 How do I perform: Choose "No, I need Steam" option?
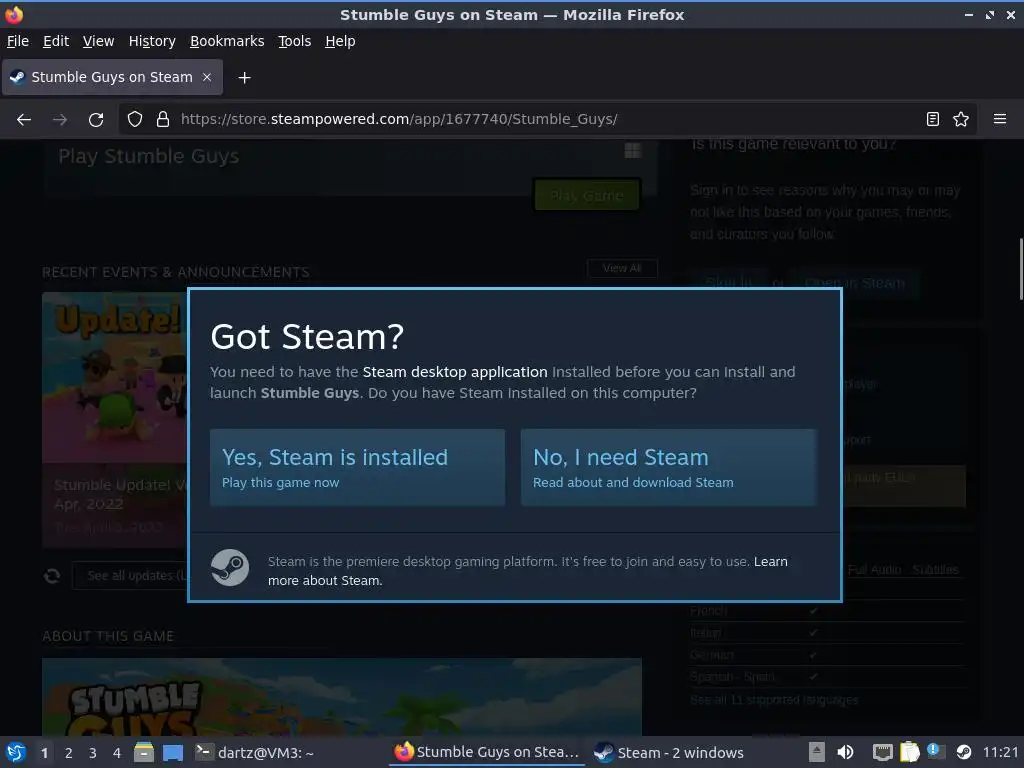click(x=668, y=468)
